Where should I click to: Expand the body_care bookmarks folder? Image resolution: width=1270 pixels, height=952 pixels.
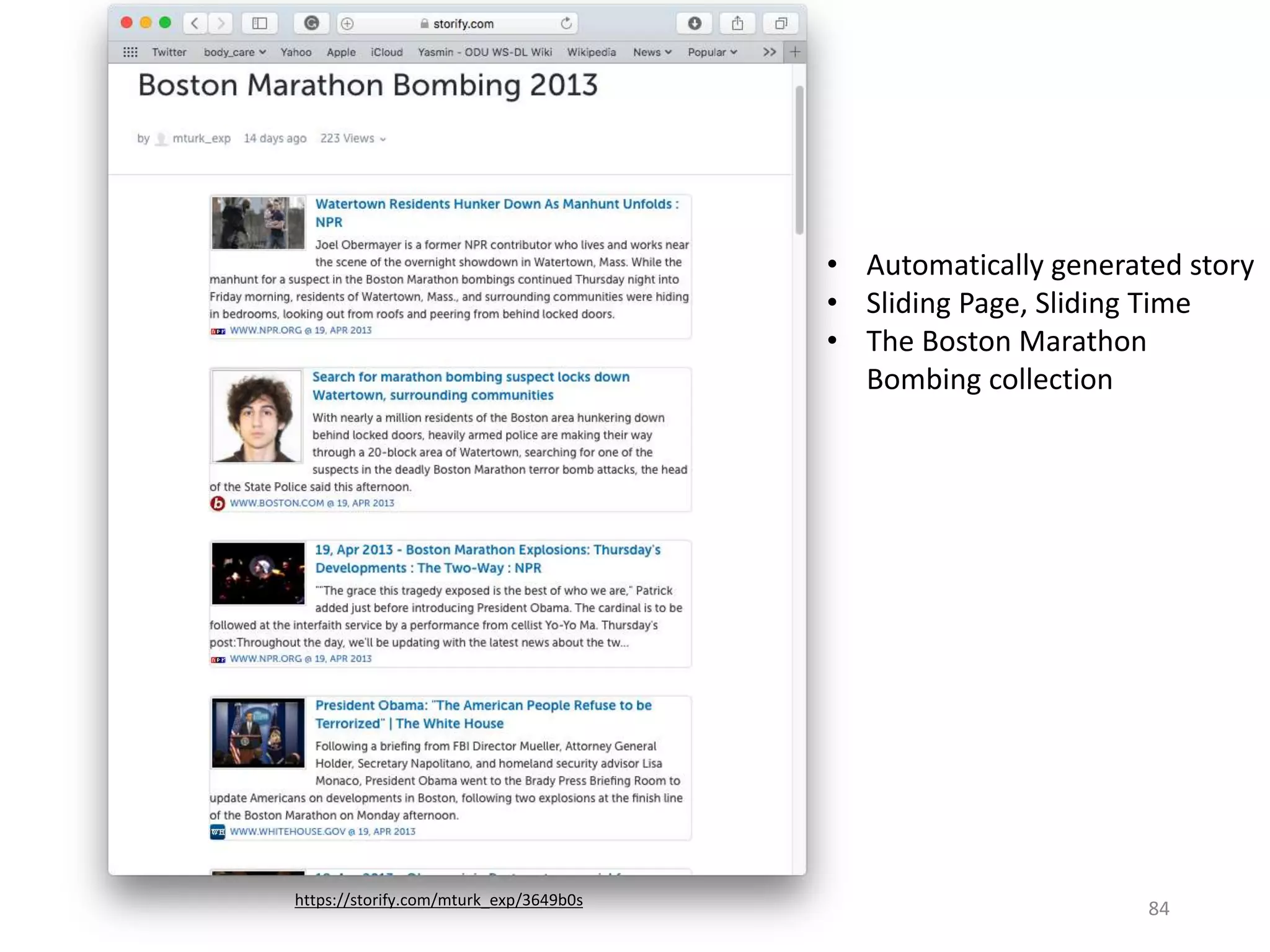click(234, 52)
